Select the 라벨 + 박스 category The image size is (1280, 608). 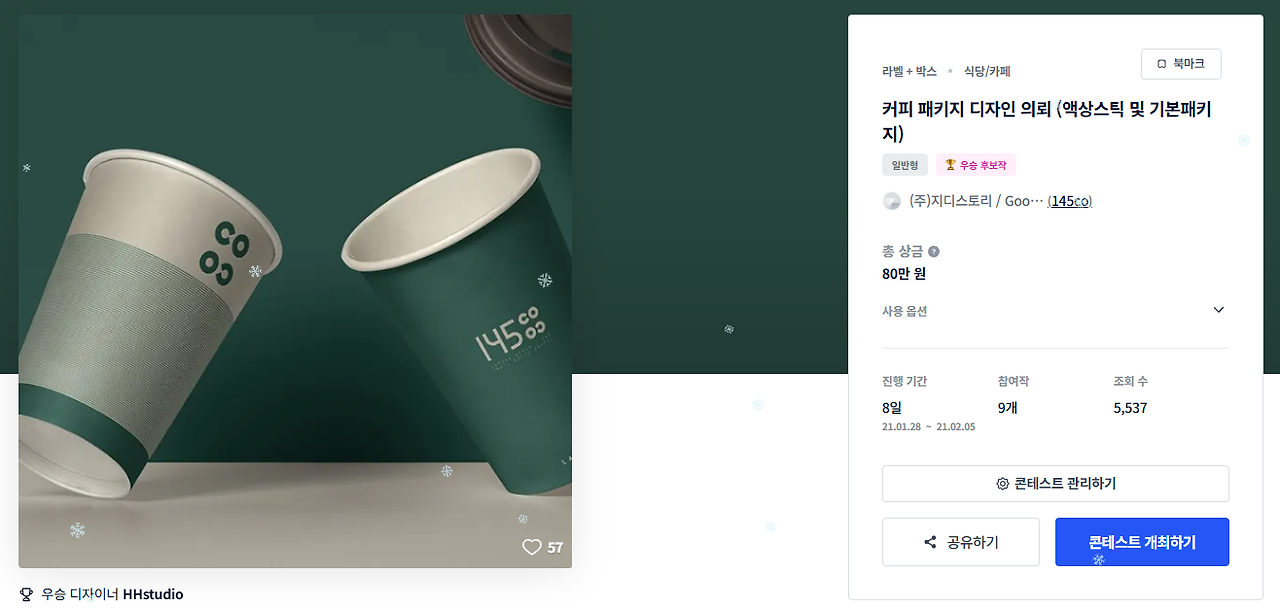(909, 71)
